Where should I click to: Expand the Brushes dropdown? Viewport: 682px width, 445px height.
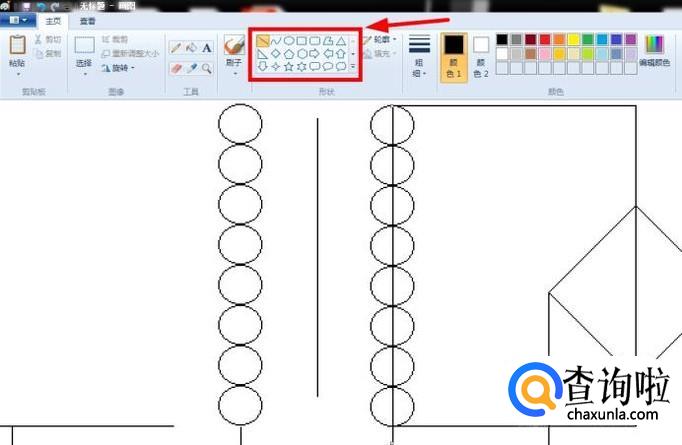coord(234,73)
